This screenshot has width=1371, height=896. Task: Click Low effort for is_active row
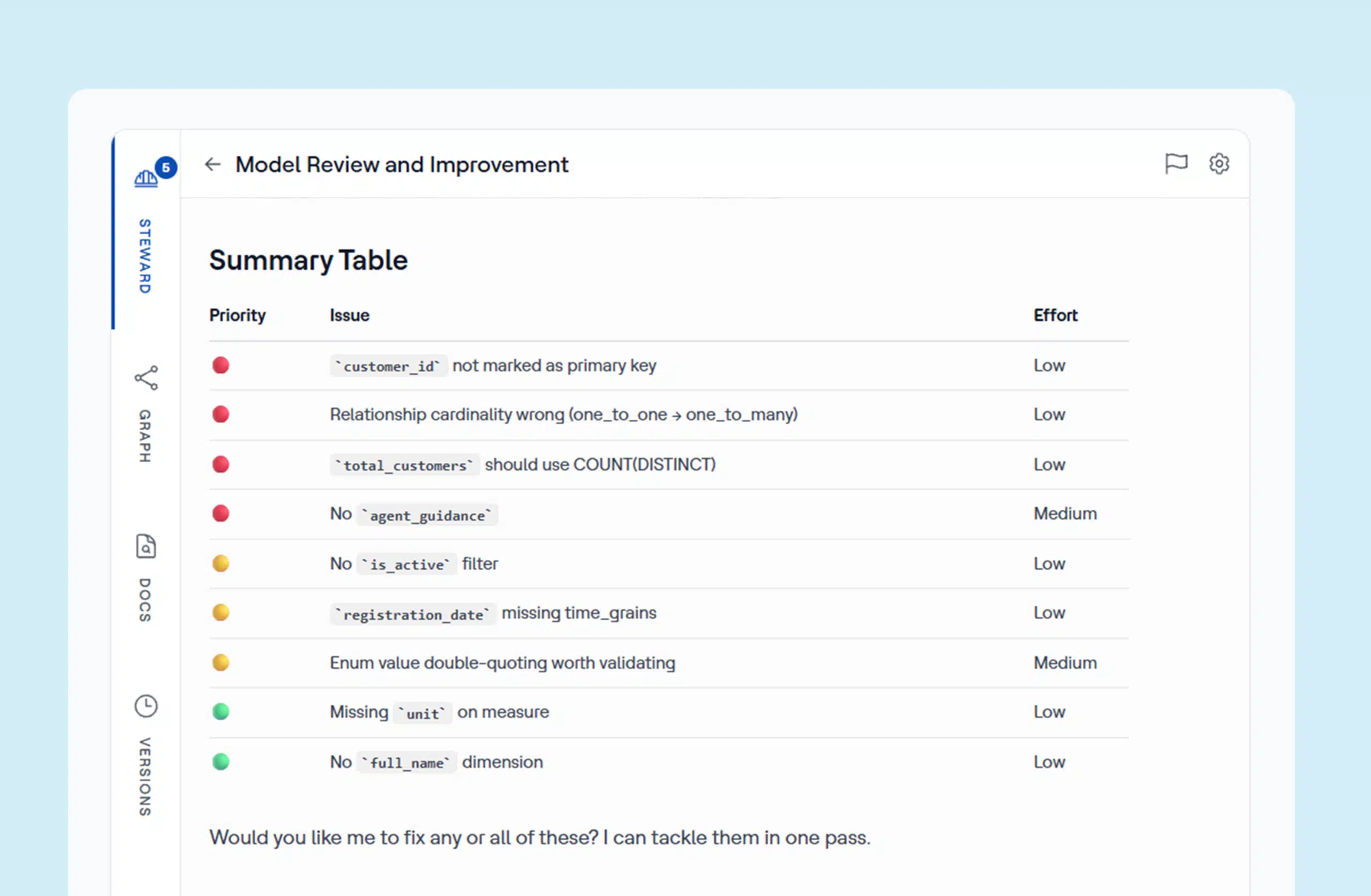1049,563
